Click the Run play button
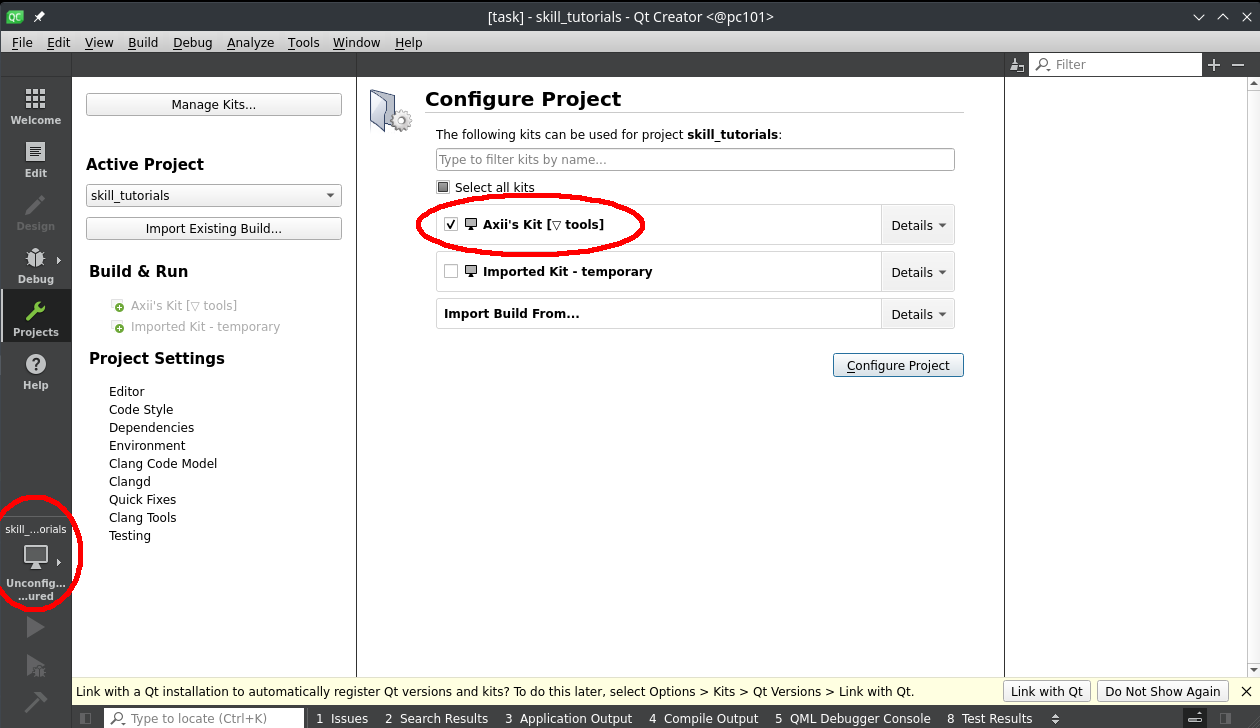 (35, 627)
